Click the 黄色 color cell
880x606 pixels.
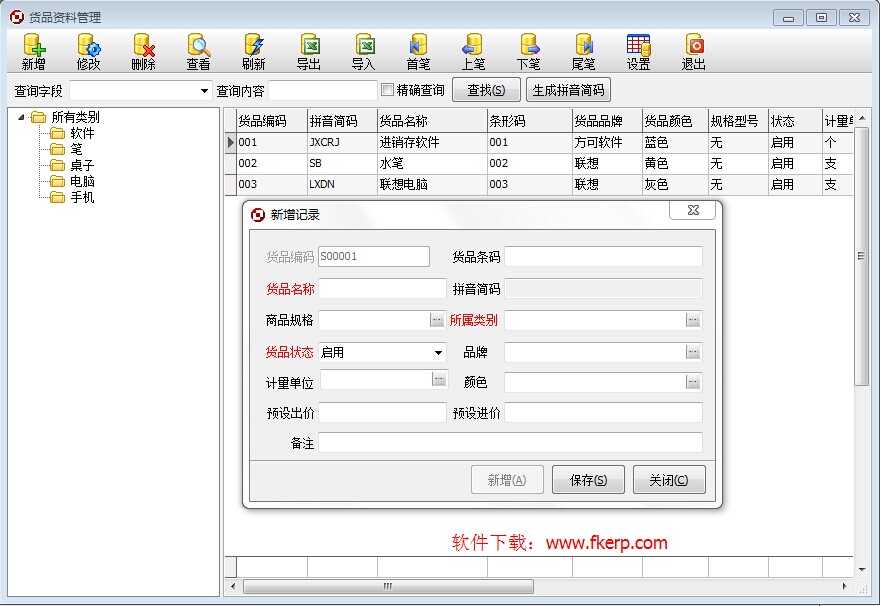pos(675,163)
